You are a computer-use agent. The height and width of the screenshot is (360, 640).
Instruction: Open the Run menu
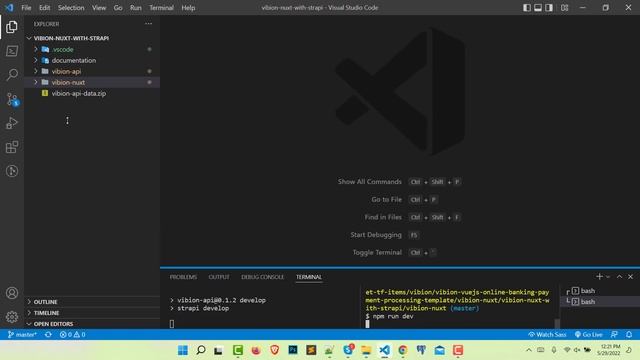click(136, 8)
